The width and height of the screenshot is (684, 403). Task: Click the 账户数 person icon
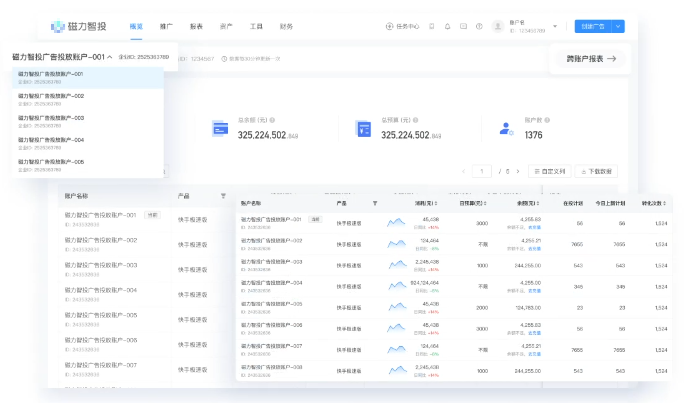tap(507, 129)
